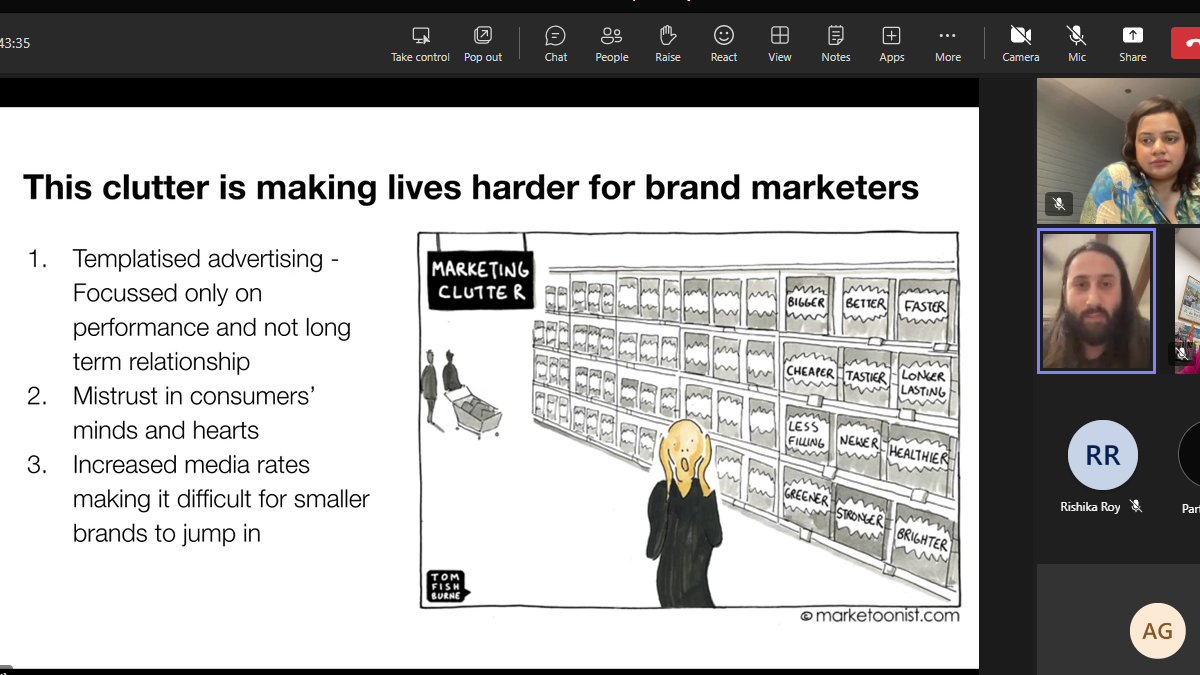Pop out the shared content window
The image size is (1200, 675).
pos(483,44)
